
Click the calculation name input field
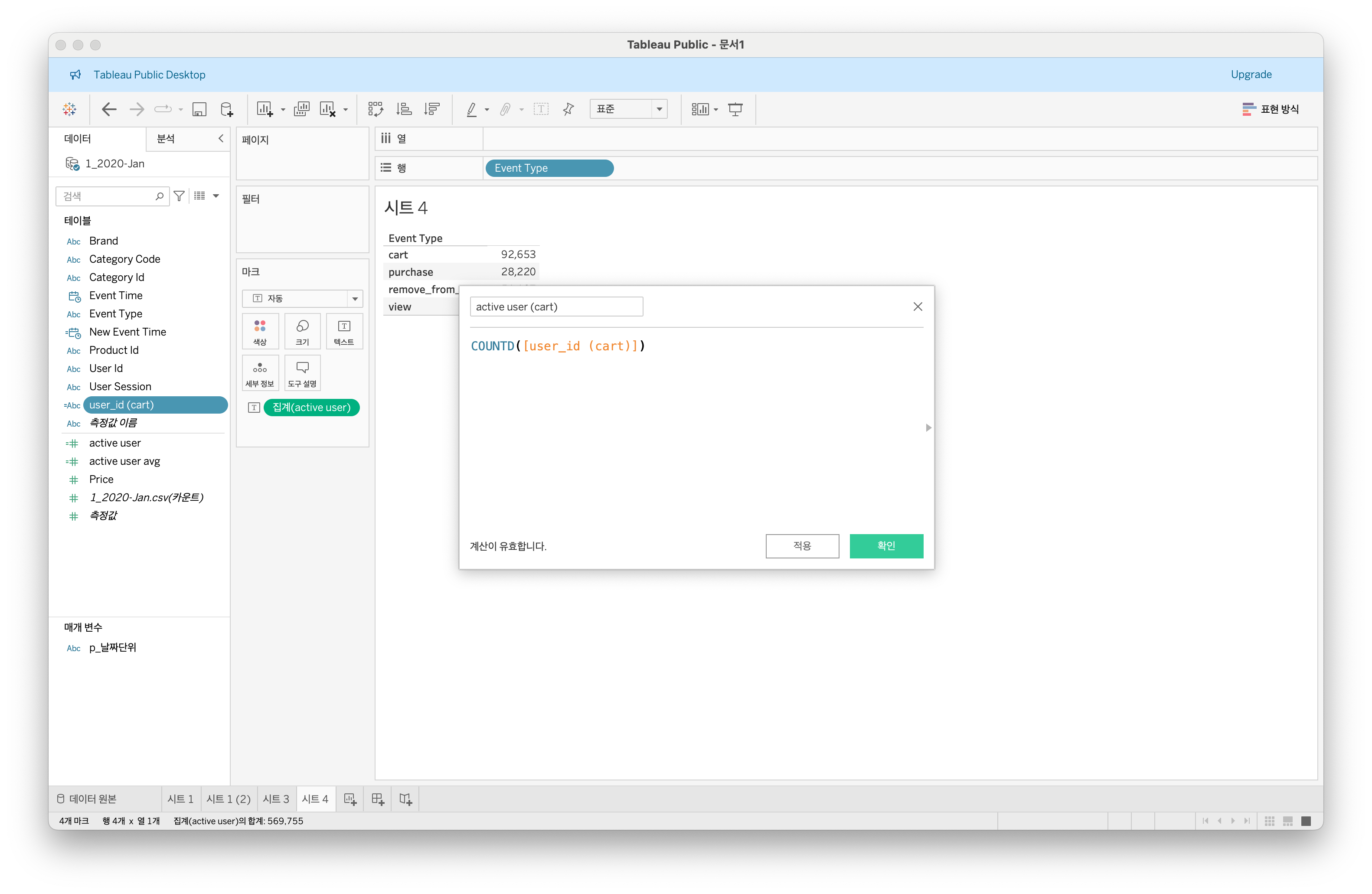[556, 307]
